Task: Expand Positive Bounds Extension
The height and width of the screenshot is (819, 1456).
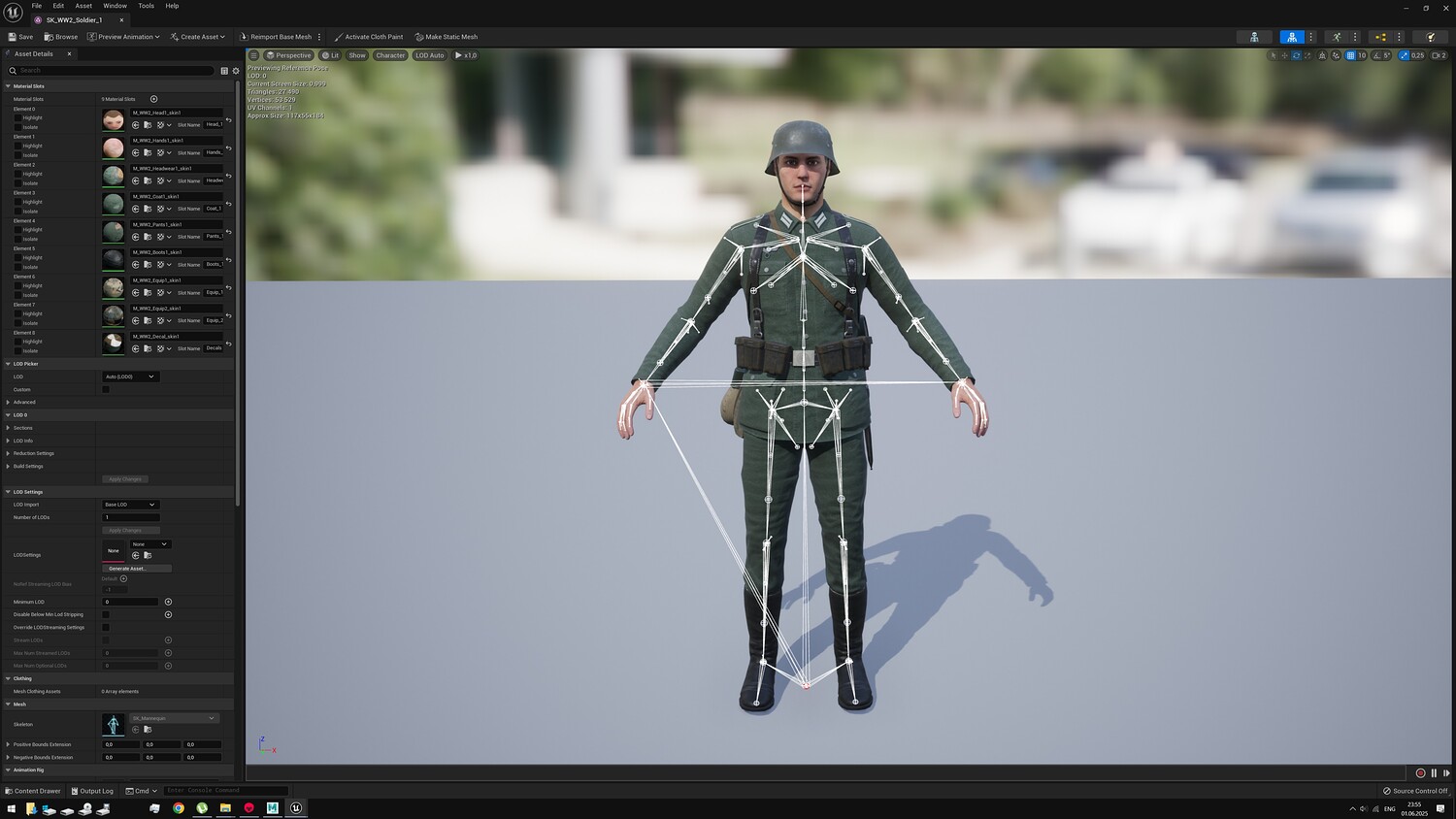Action: [8, 744]
